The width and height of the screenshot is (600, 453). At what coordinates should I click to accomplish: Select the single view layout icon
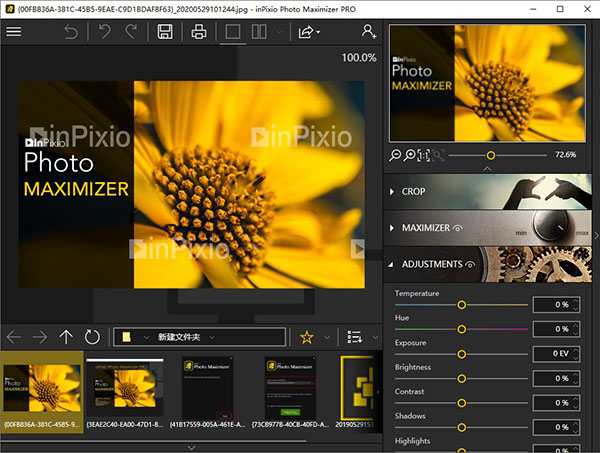tap(232, 32)
